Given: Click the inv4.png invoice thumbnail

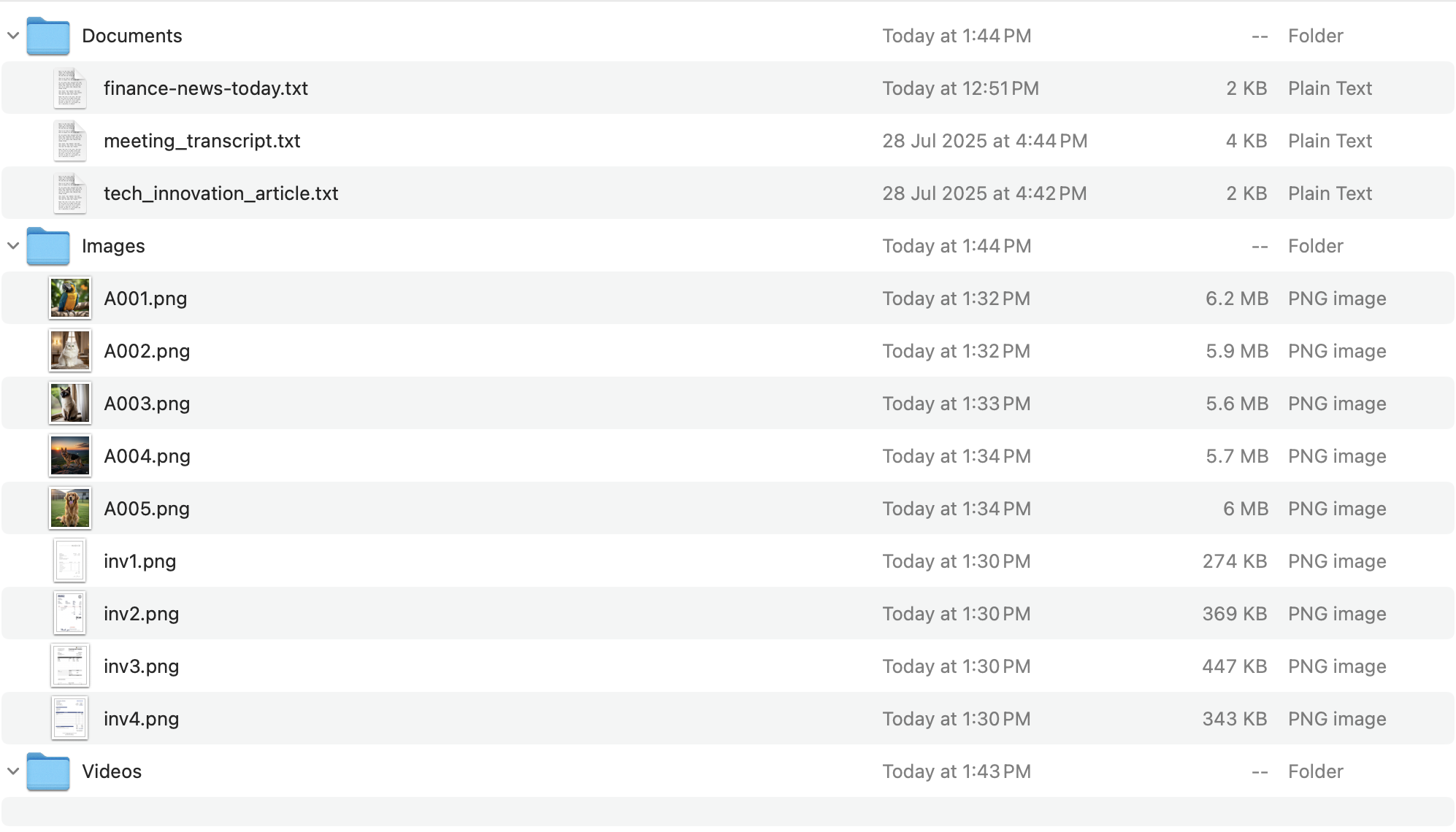Looking at the screenshot, I should click(x=70, y=719).
